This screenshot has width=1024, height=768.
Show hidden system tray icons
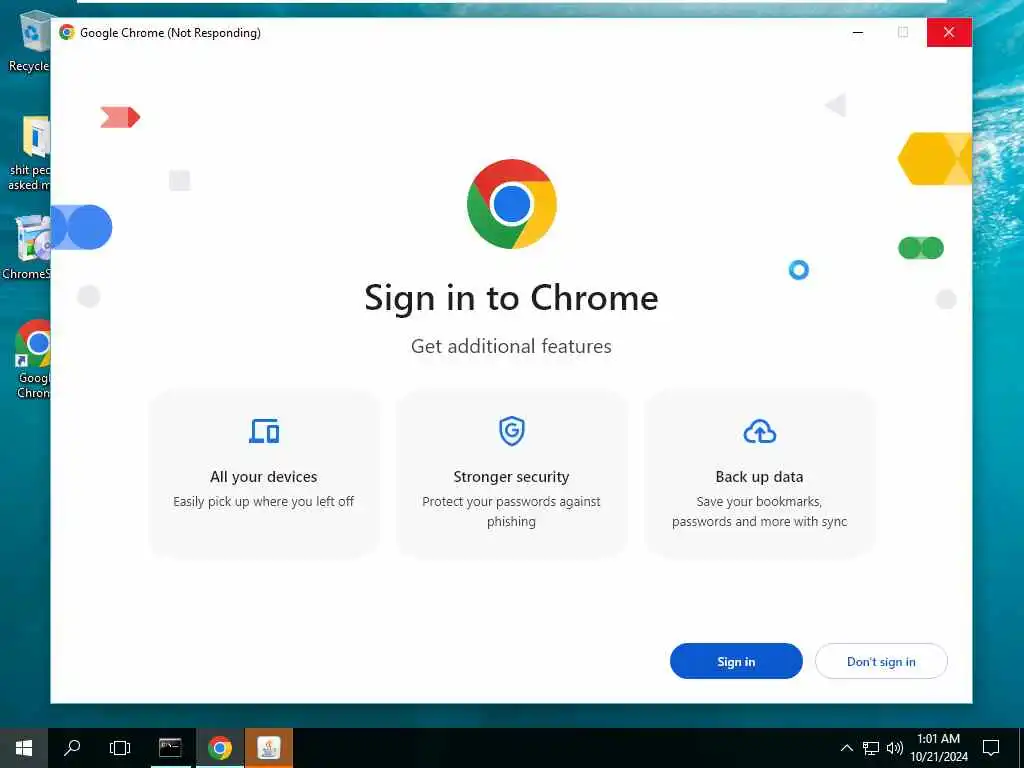[x=846, y=748]
